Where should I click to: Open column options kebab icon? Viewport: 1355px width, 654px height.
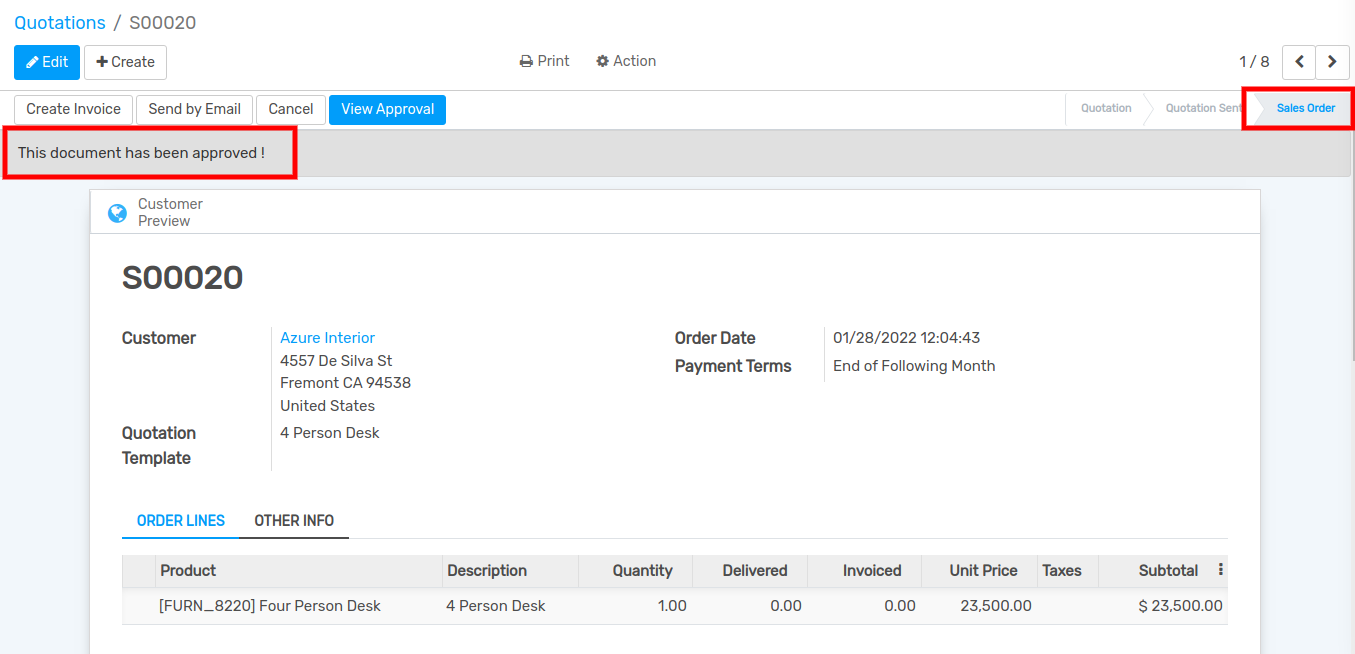click(1220, 570)
